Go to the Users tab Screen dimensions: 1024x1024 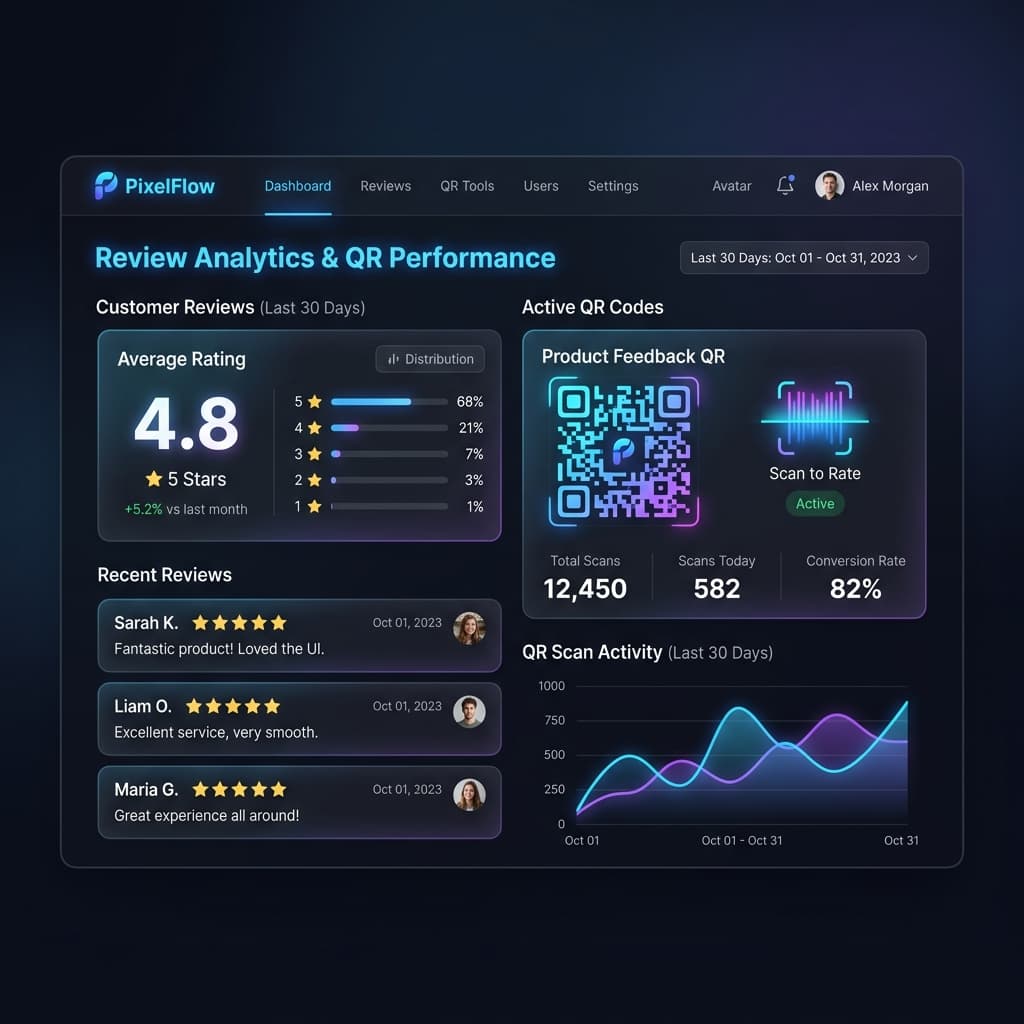pos(541,186)
